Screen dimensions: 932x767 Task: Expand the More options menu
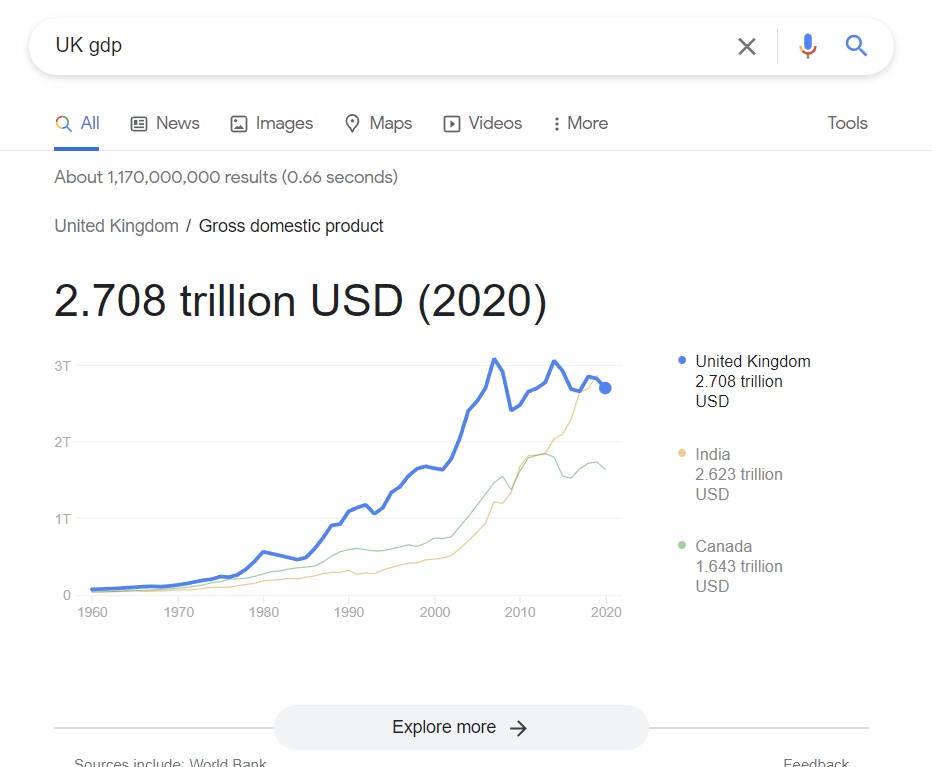[580, 123]
